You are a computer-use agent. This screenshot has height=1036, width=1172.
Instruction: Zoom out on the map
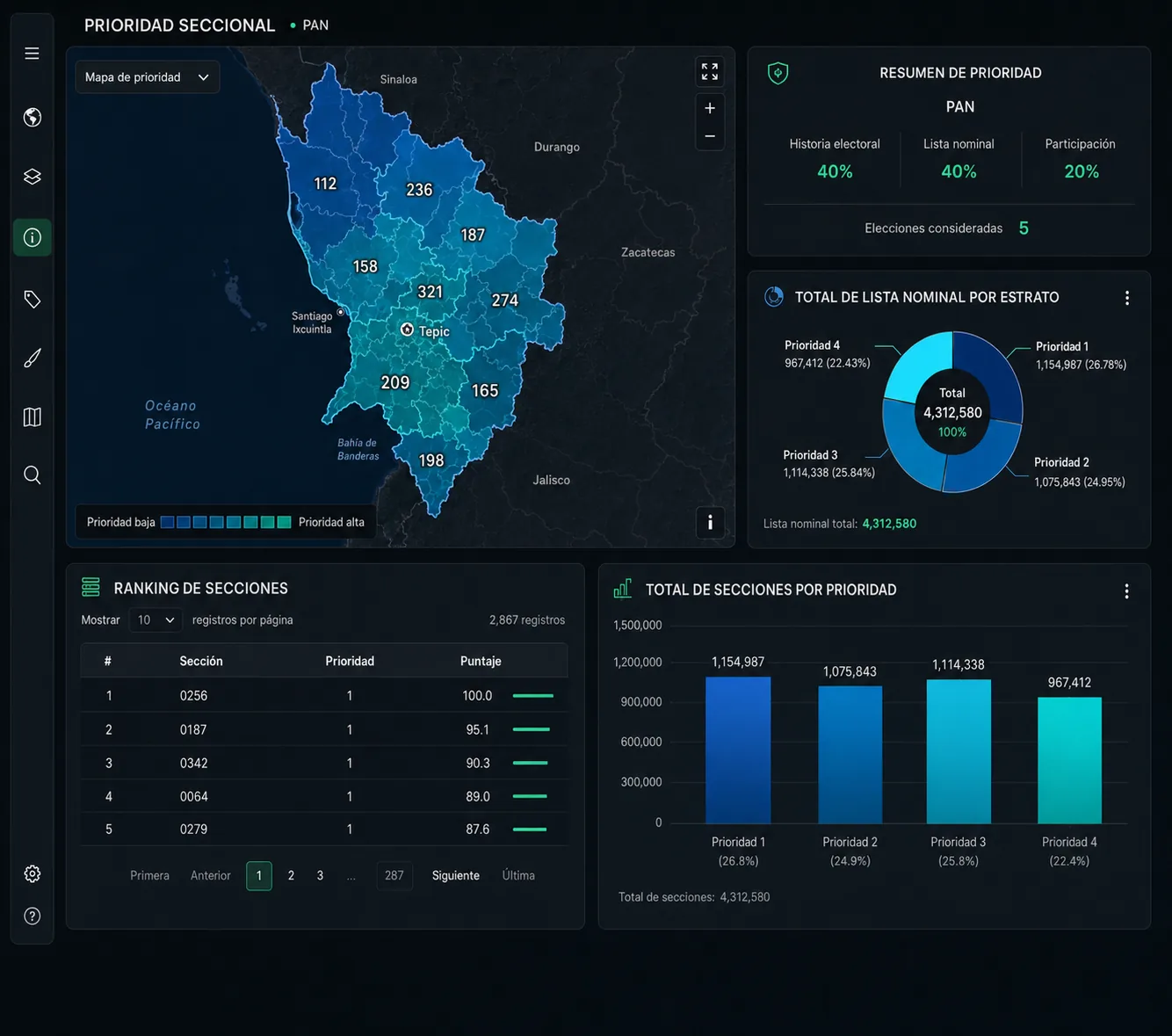click(710, 136)
